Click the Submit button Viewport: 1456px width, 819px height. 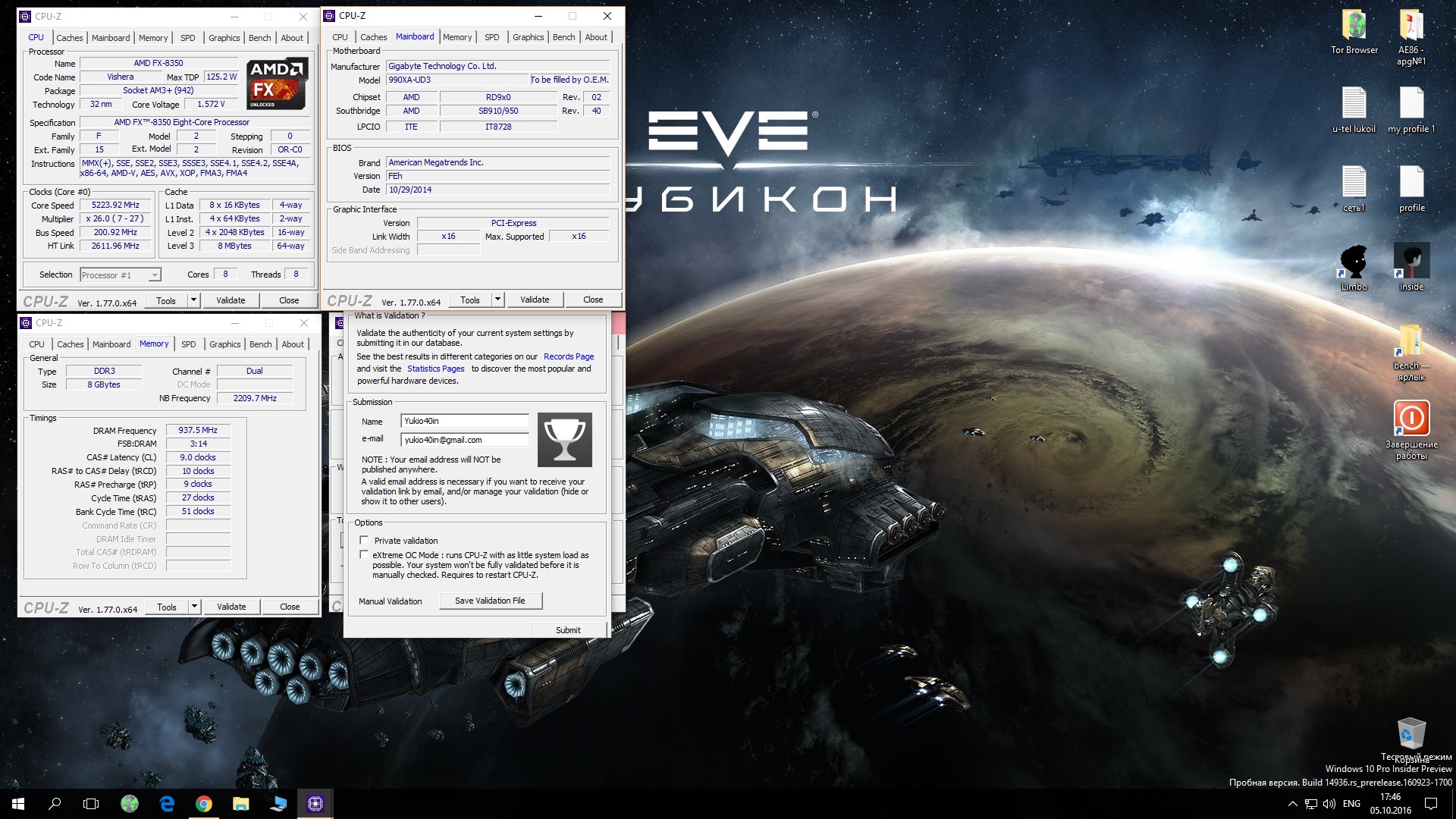(568, 630)
